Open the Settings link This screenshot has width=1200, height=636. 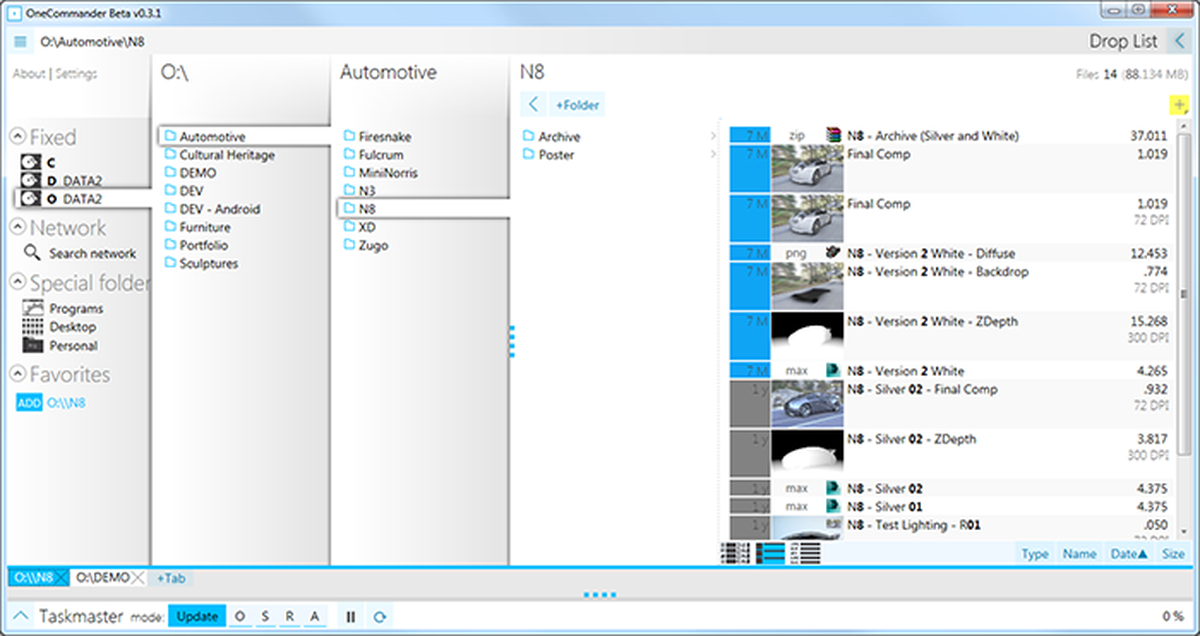(76, 73)
